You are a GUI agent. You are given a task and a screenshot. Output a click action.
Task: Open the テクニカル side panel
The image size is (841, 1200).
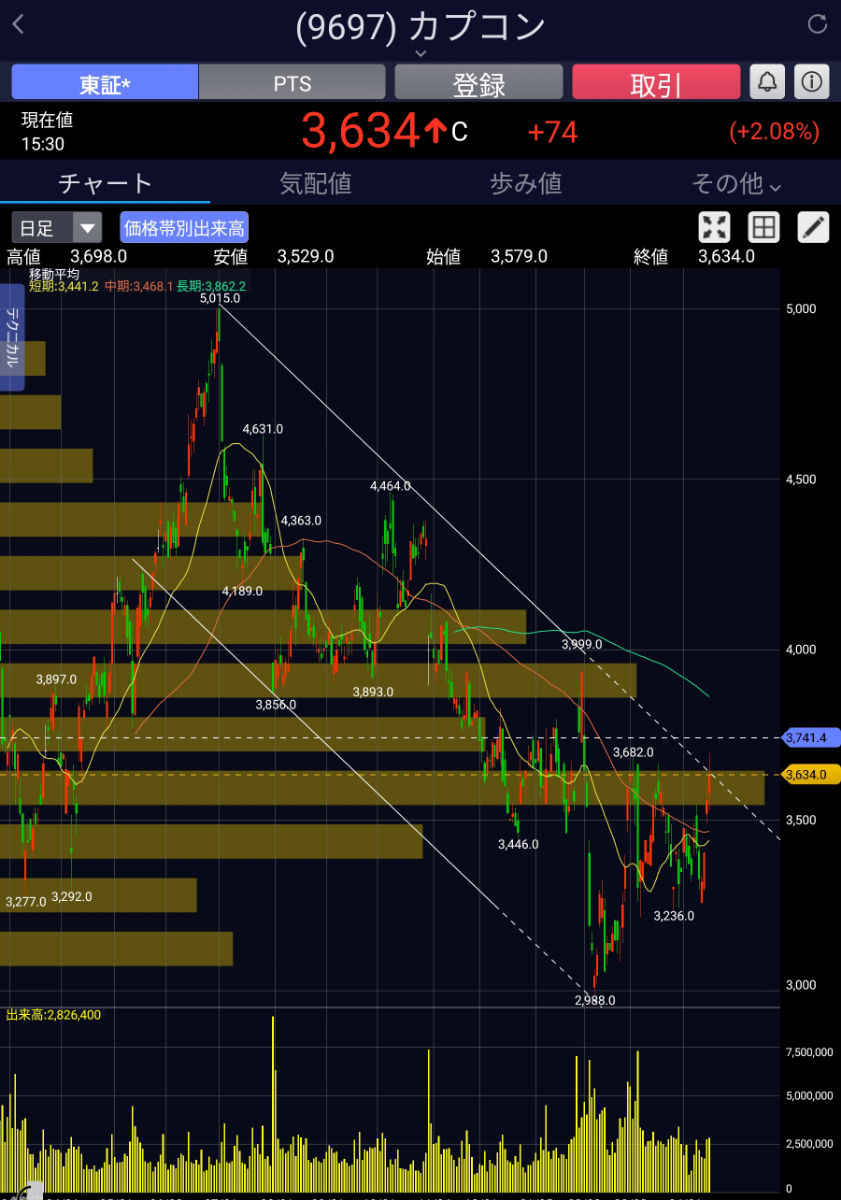[x=12, y=337]
